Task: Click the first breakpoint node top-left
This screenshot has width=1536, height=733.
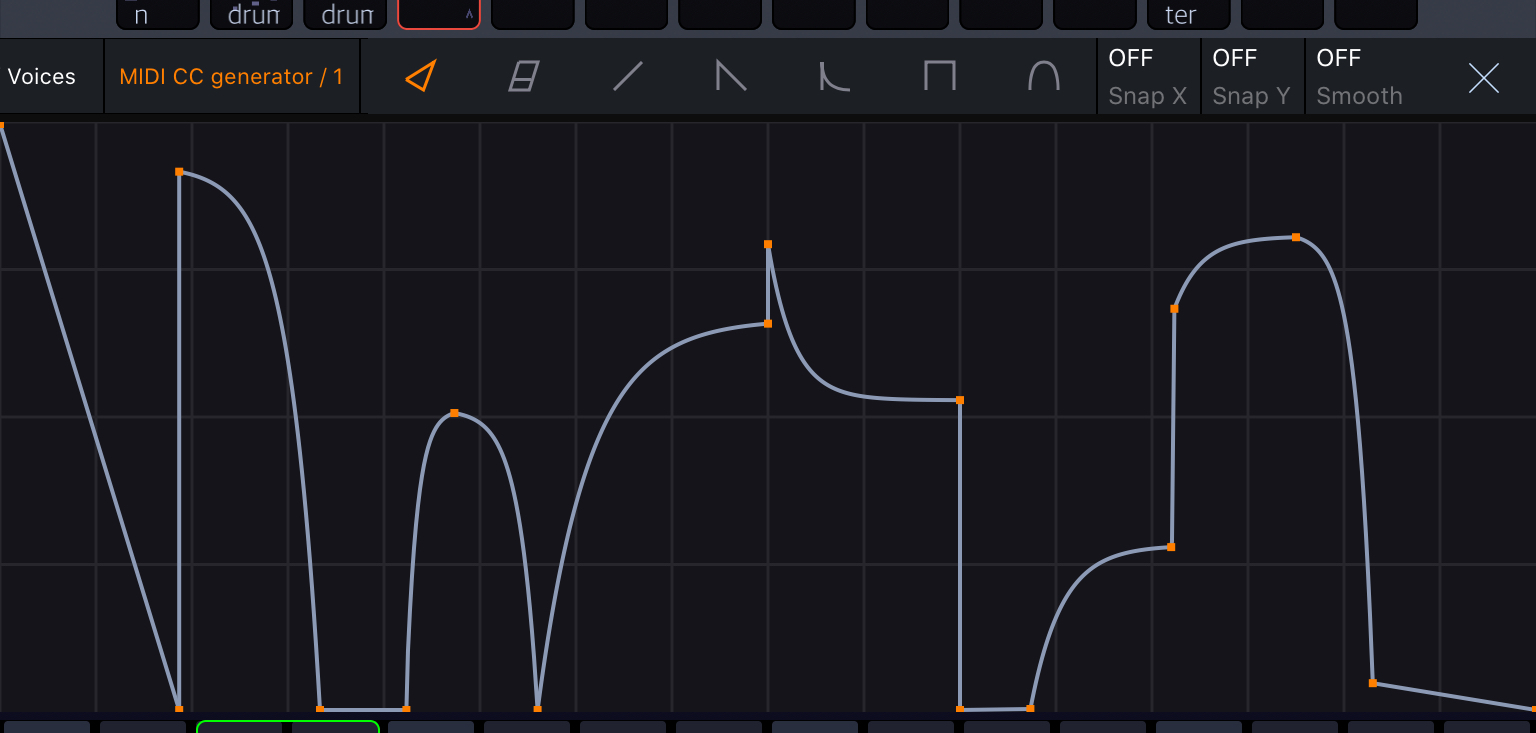Action: coord(4,123)
